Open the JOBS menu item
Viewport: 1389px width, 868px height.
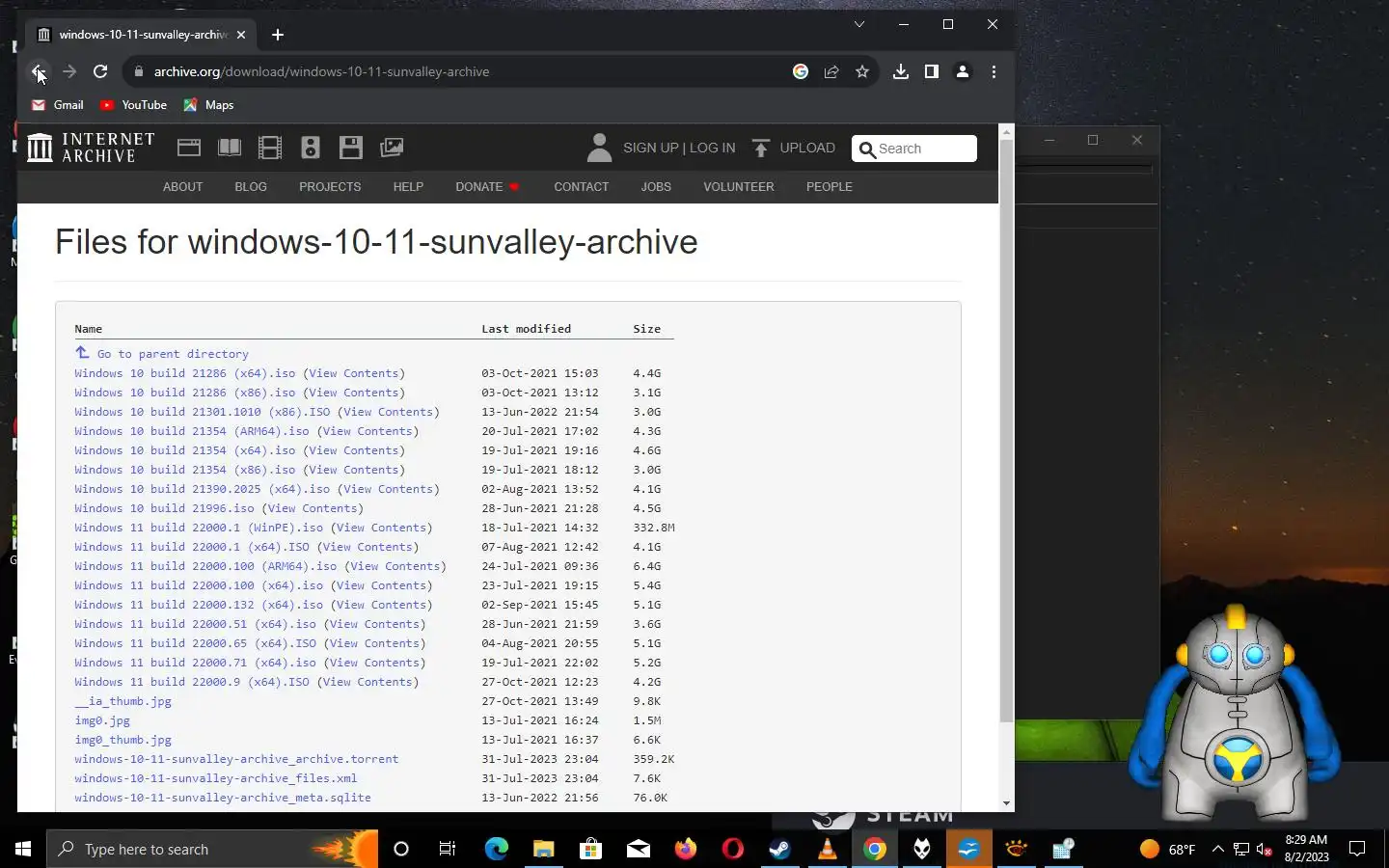tap(656, 187)
